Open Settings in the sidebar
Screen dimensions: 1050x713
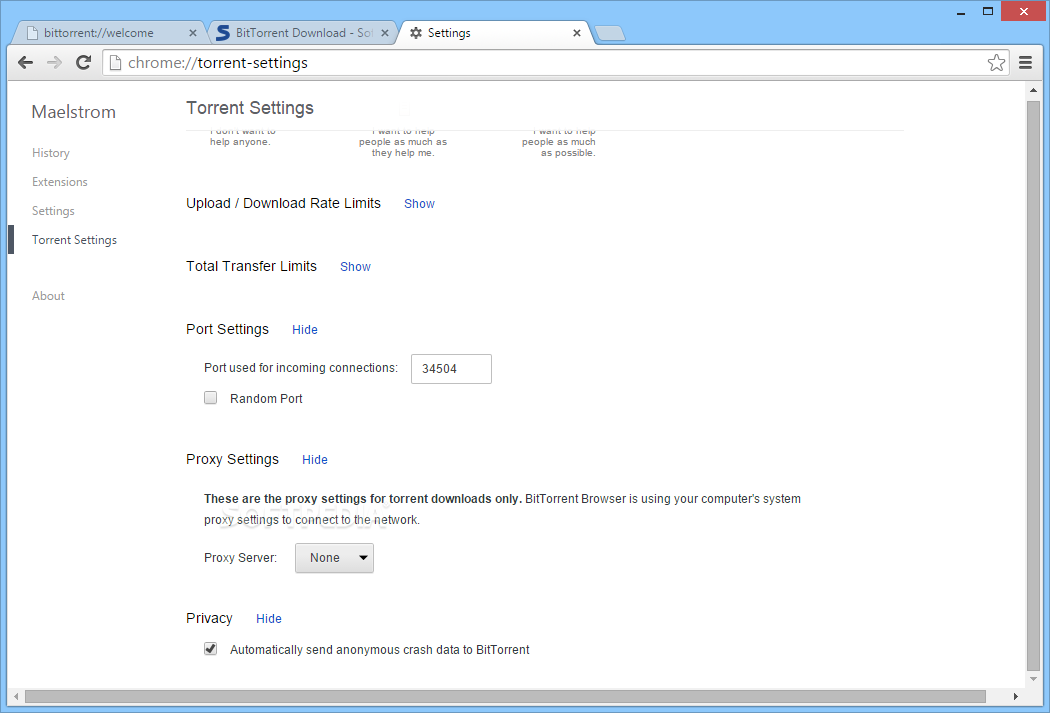coord(54,211)
